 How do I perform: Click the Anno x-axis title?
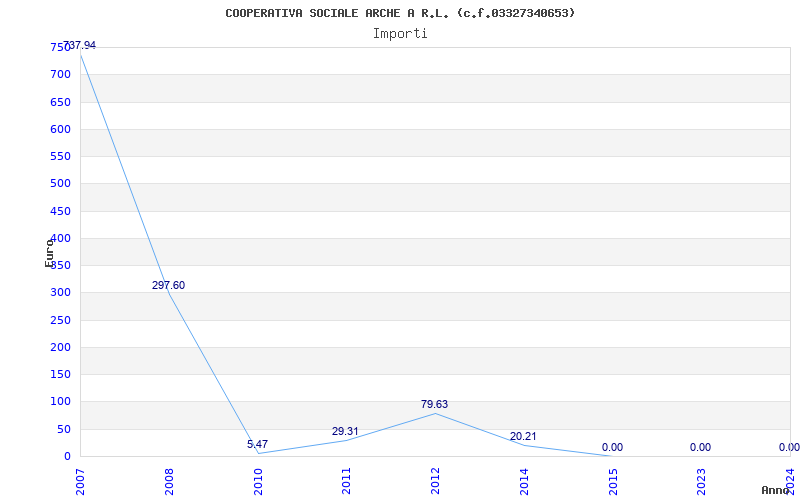tap(776, 490)
